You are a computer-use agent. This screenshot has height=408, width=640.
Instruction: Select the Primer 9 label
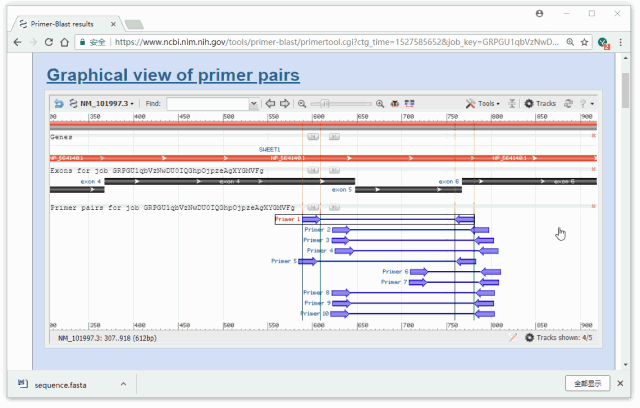pos(318,303)
